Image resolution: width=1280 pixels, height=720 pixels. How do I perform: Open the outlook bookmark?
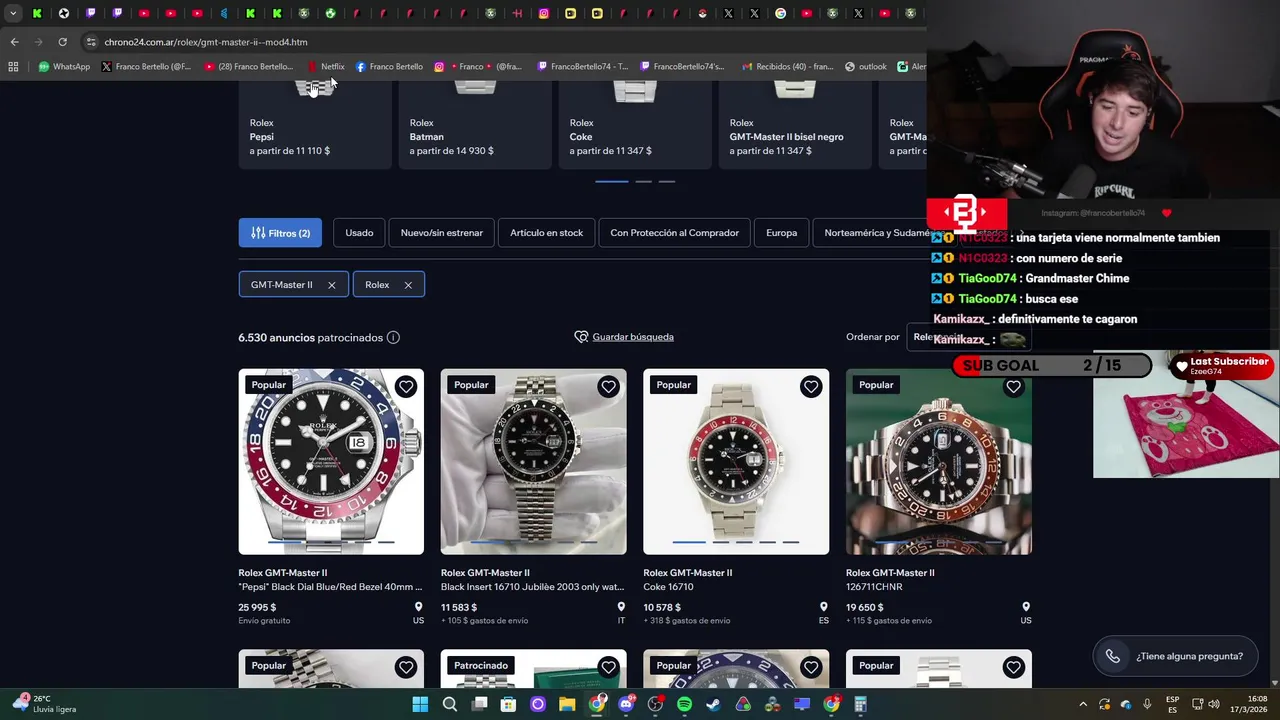coord(866,67)
